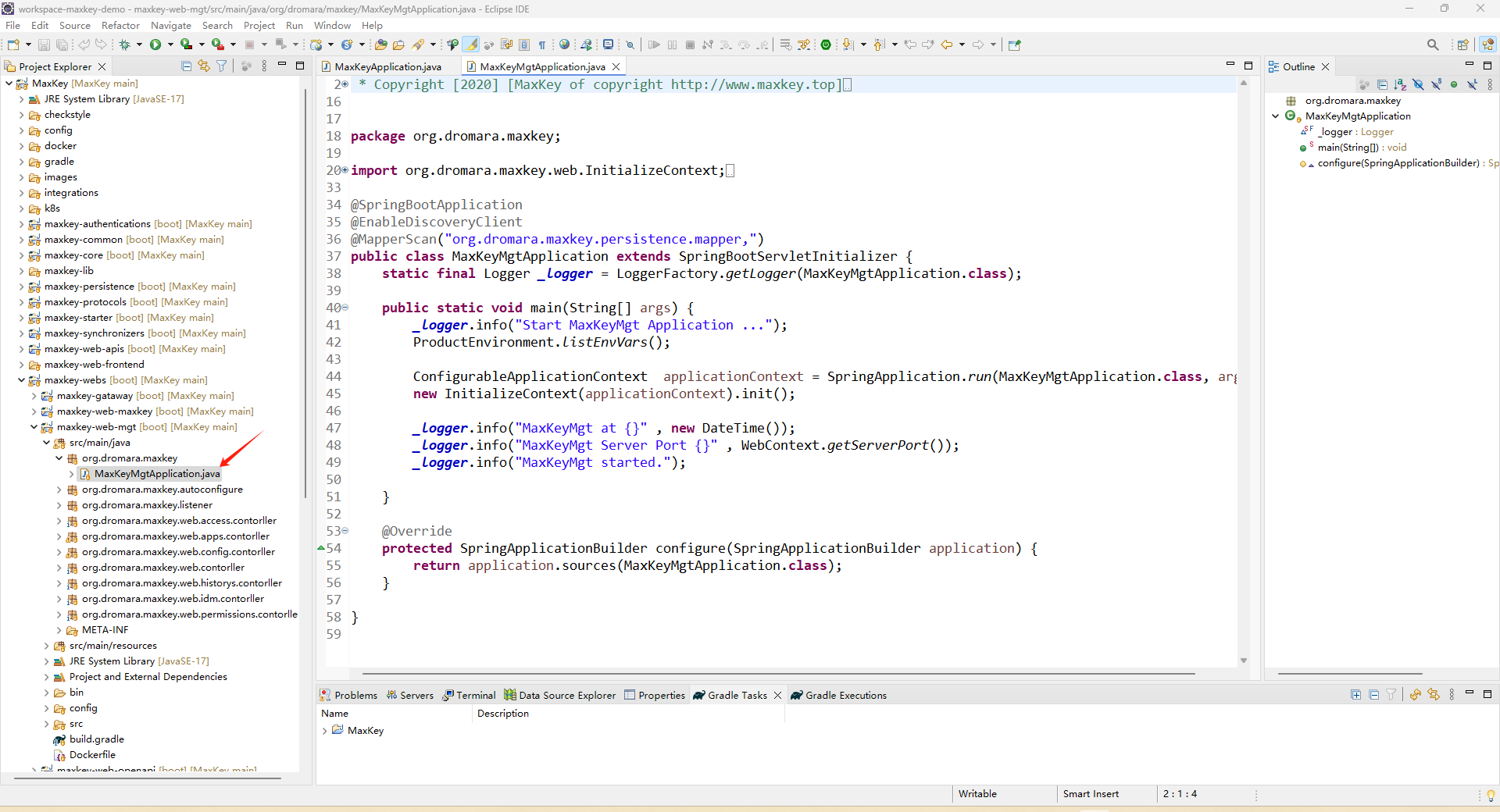
Task: Click the editor vertical scrollbar down arrow
Action: pyautogui.click(x=1244, y=661)
